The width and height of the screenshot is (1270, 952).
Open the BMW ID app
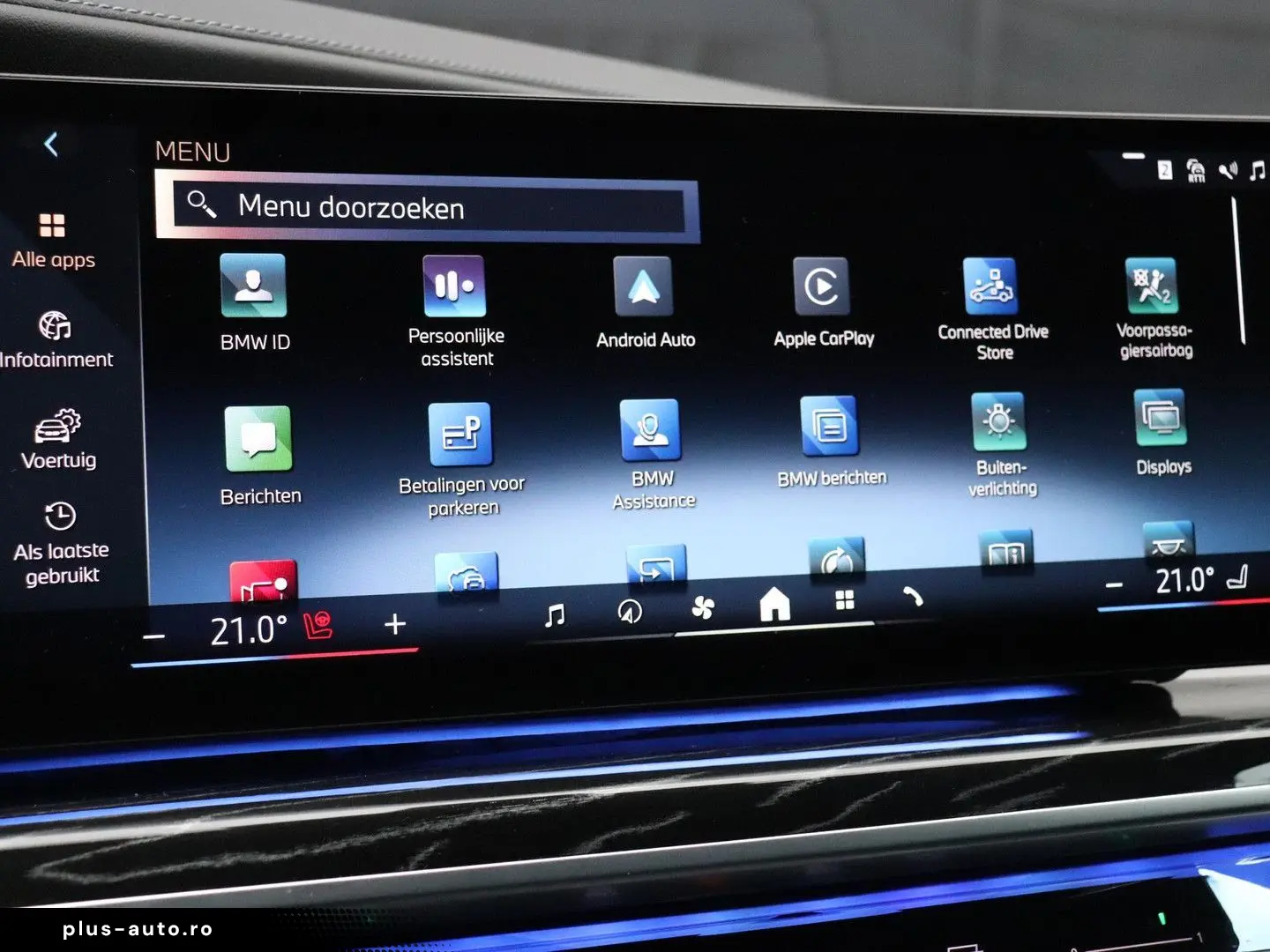(253, 287)
